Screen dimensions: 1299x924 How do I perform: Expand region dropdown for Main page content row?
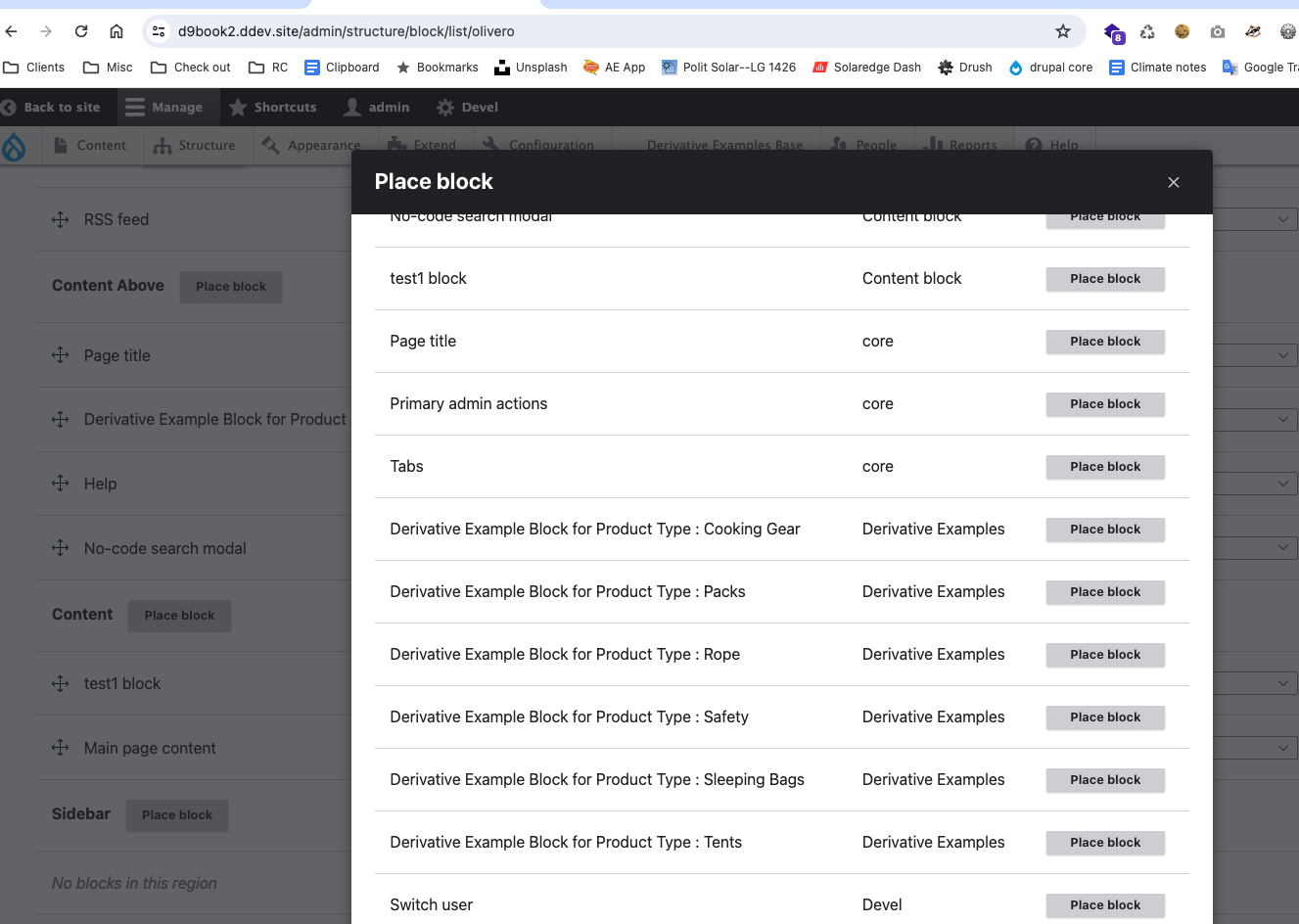[x=1282, y=748]
